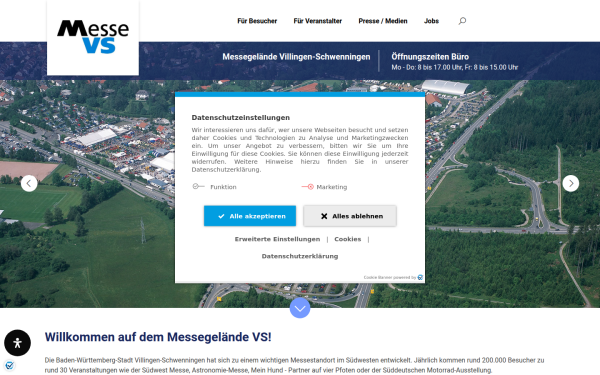Open the accessibility widget icon
Image resolution: width=600 pixels, height=375 pixels.
(x=17, y=343)
